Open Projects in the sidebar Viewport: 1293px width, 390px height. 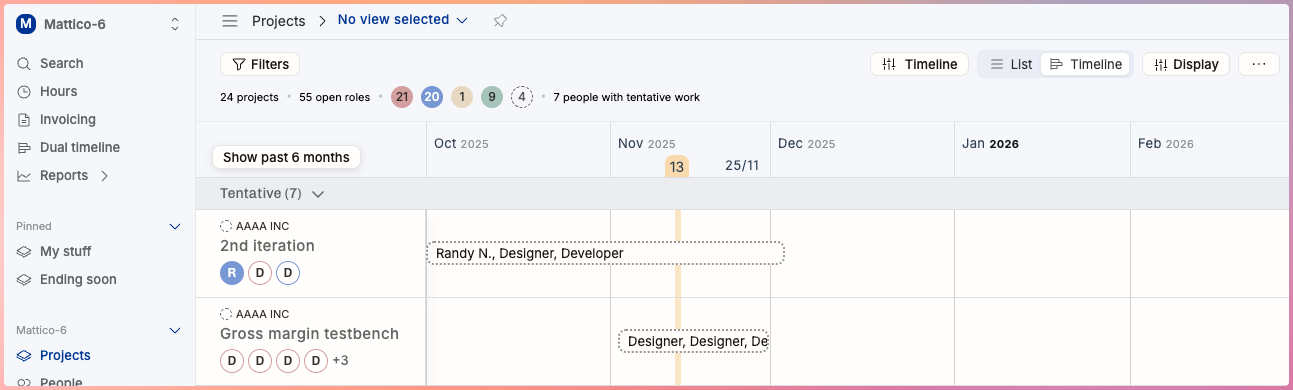(65, 355)
